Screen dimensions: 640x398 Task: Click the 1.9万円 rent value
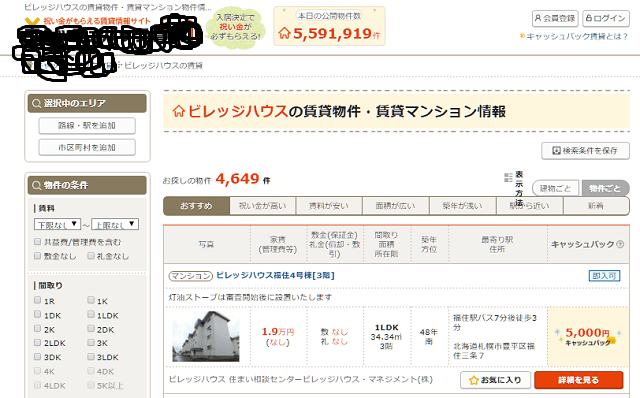coord(278,331)
